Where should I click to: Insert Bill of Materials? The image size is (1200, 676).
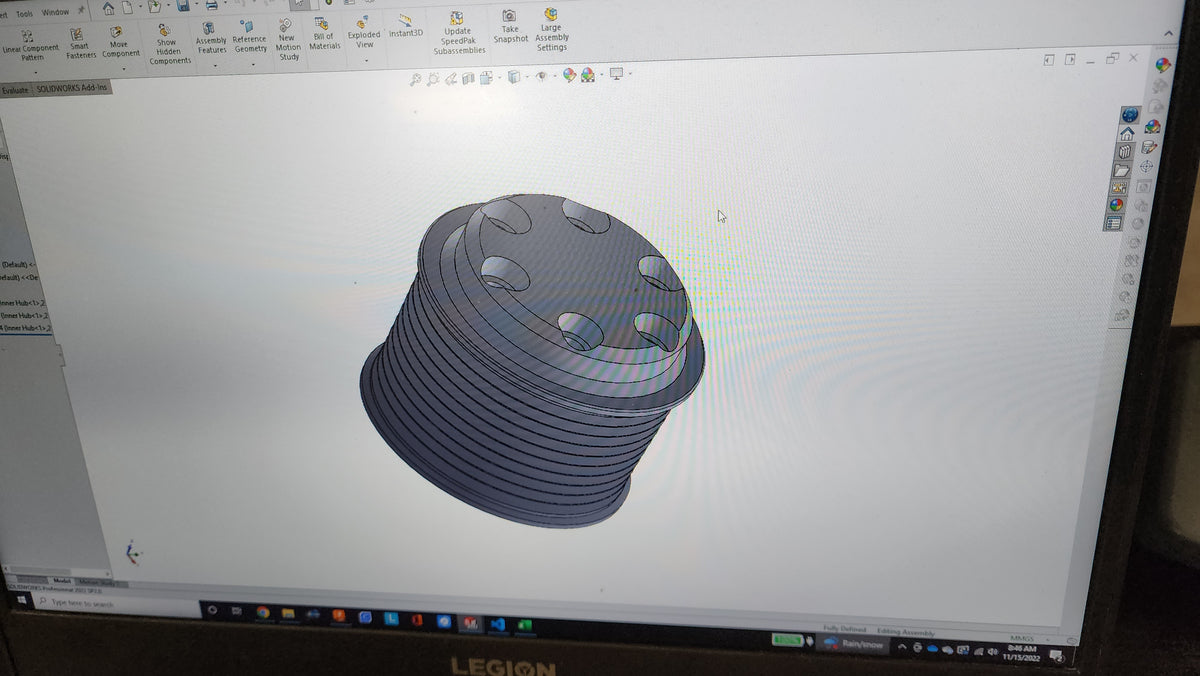pyautogui.click(x=324, y=34)
